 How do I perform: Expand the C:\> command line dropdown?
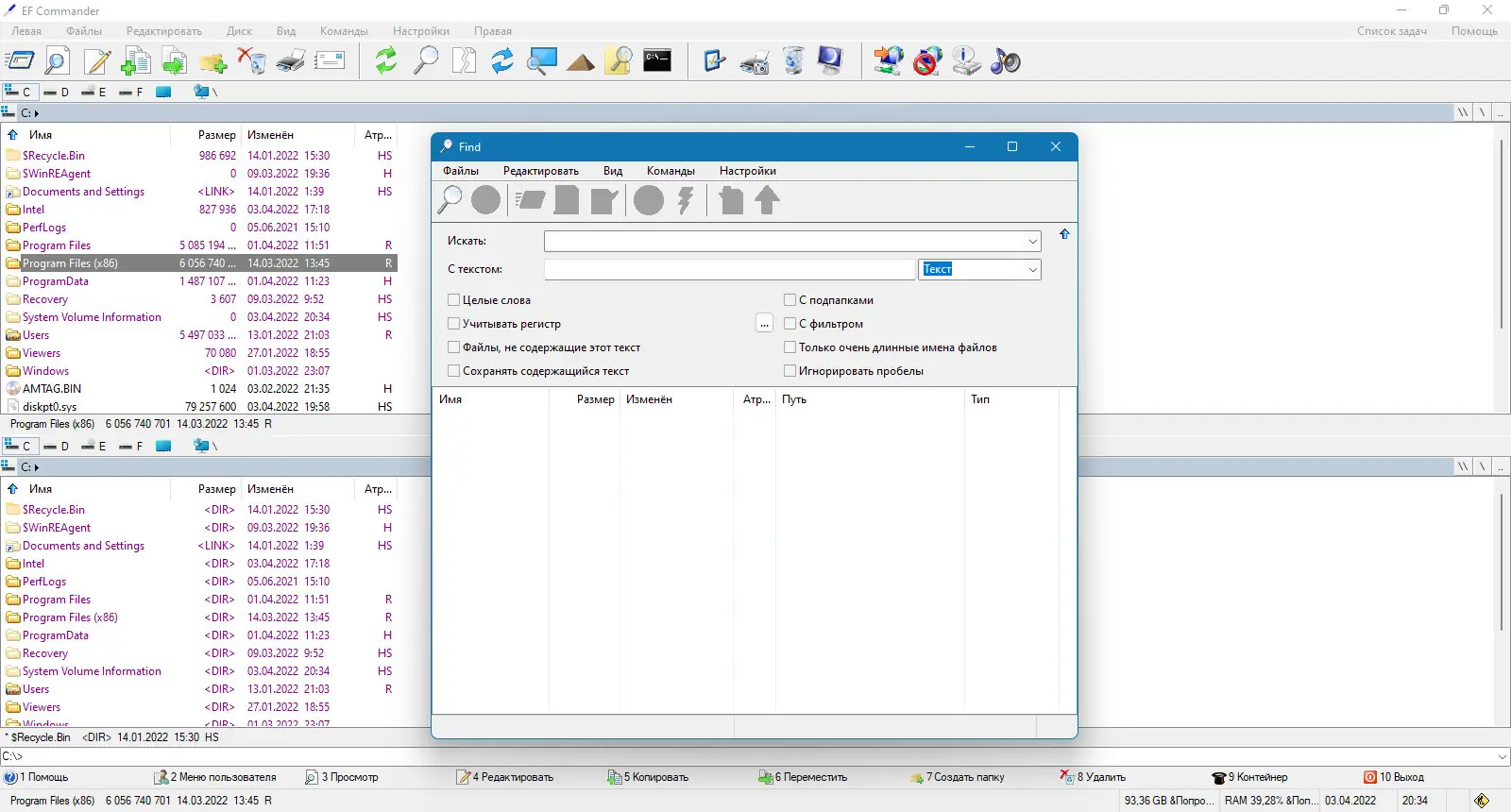(1503, 756)
